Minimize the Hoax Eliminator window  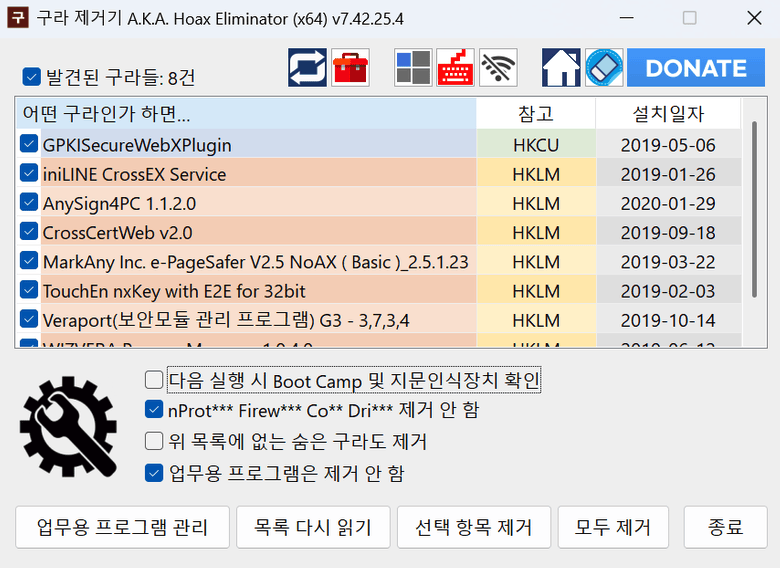click(627, 18)
